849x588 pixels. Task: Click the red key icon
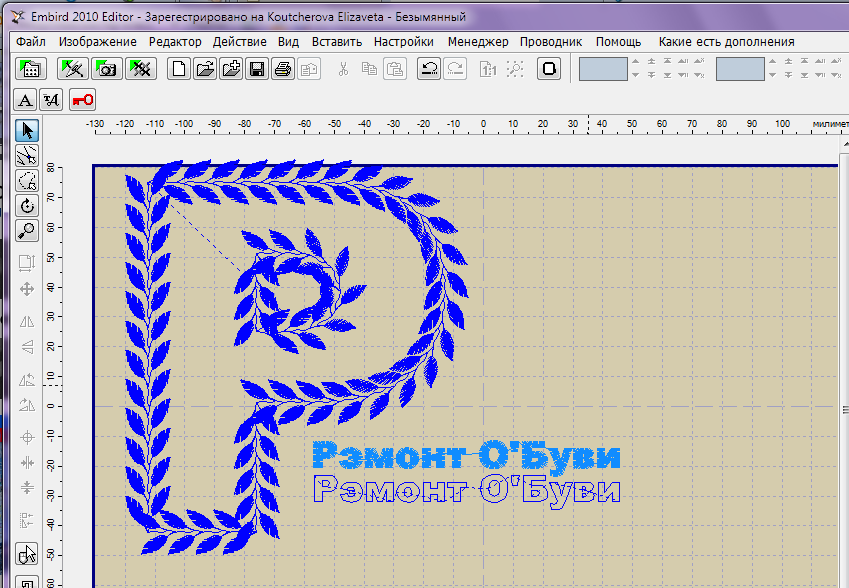tap(82, 99)
